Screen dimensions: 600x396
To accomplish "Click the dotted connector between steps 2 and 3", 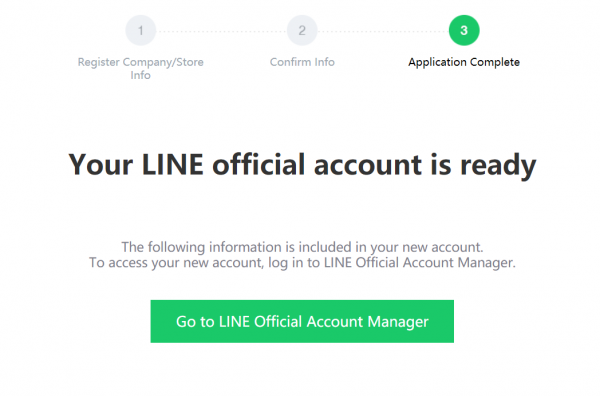I will coord(383,31).
